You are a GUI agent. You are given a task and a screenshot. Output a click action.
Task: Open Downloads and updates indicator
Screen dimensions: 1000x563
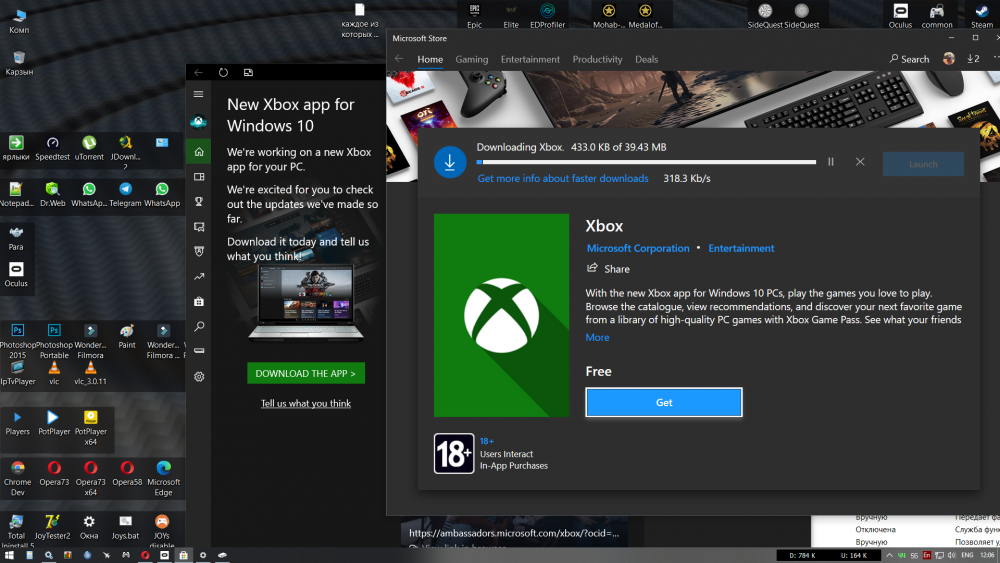[973, 59]
